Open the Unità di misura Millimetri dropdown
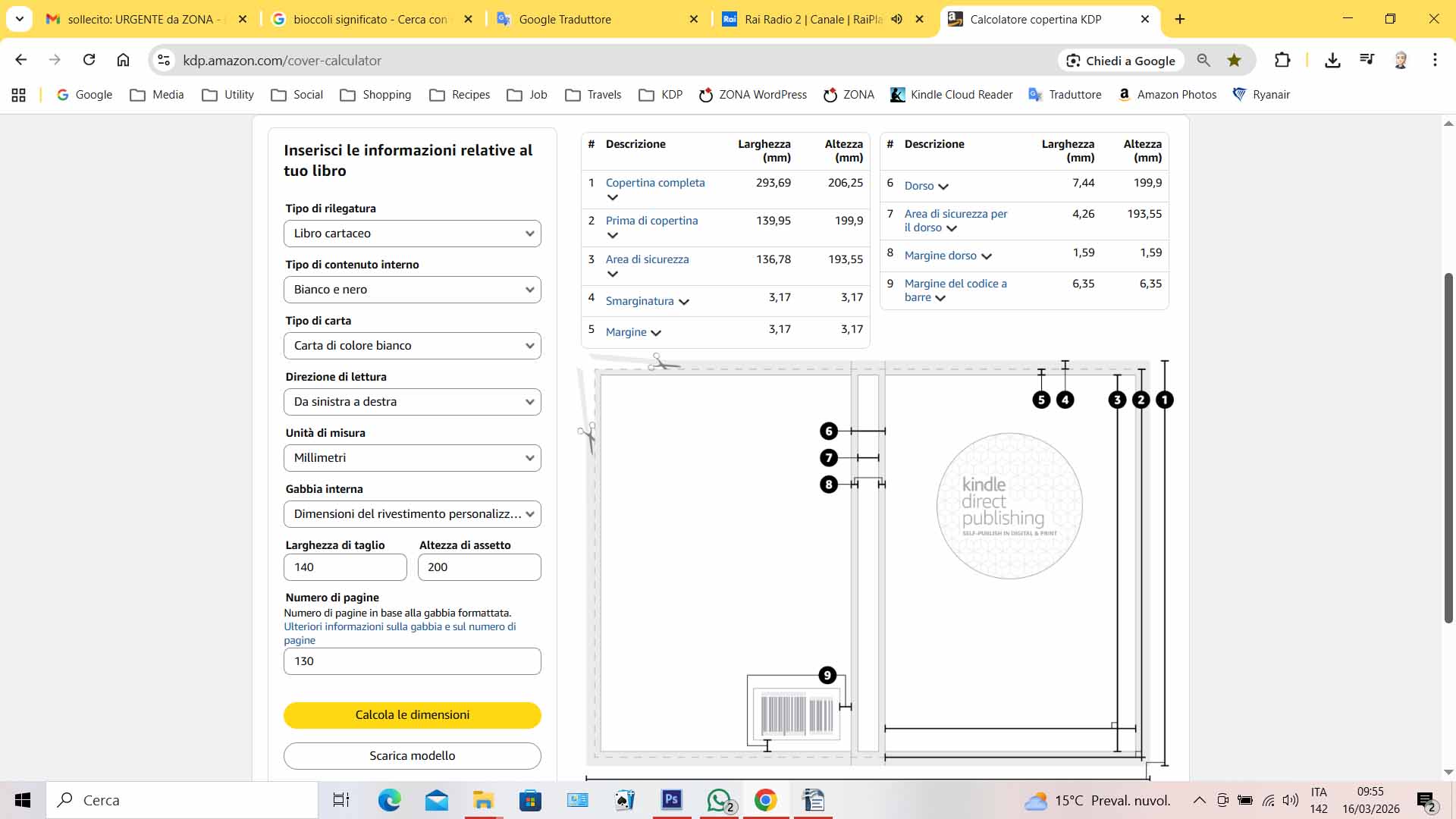The image size is (1456, 819). [x=412, y=458]
